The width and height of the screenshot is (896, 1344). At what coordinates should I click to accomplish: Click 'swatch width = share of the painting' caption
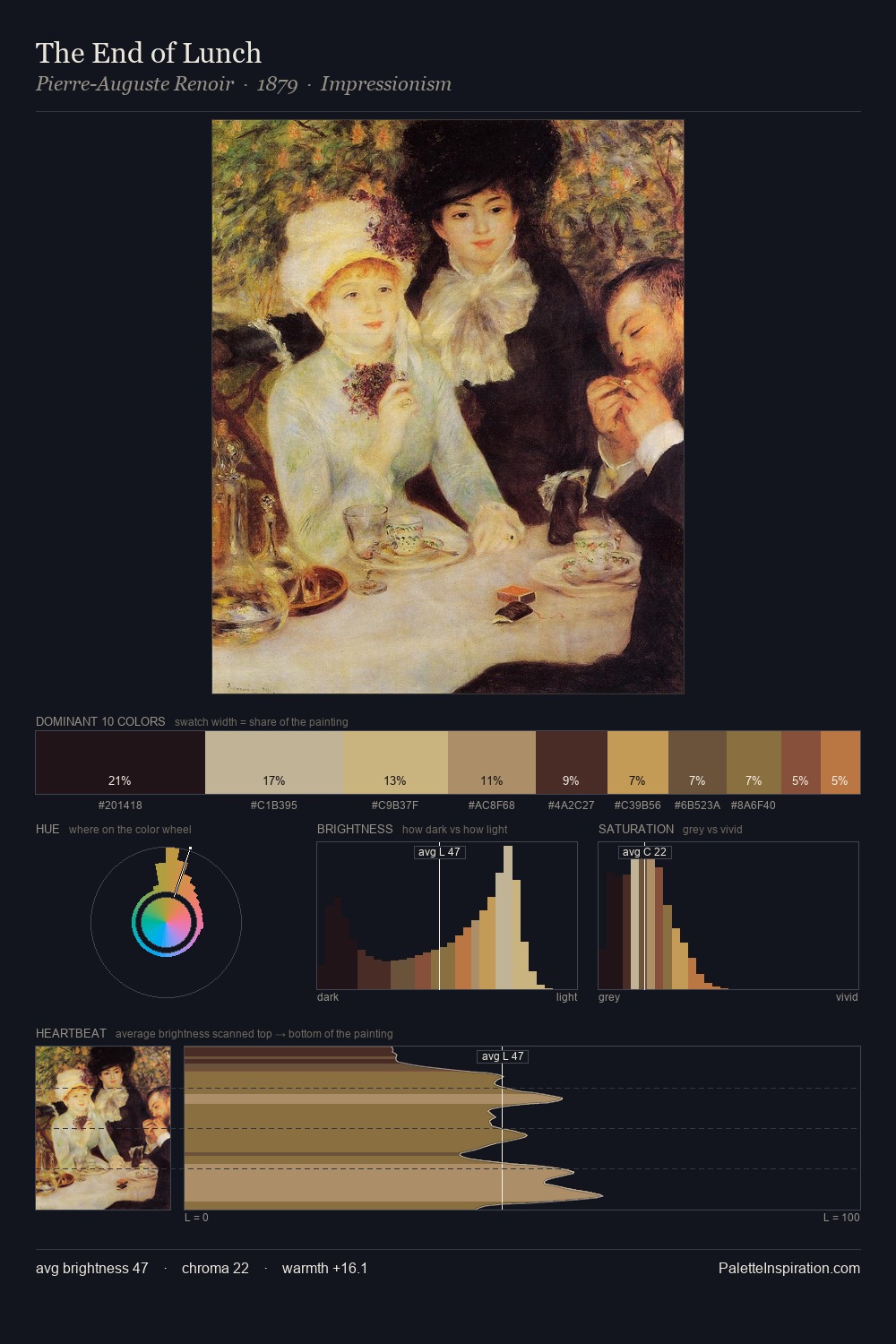[x=261, y=722]
